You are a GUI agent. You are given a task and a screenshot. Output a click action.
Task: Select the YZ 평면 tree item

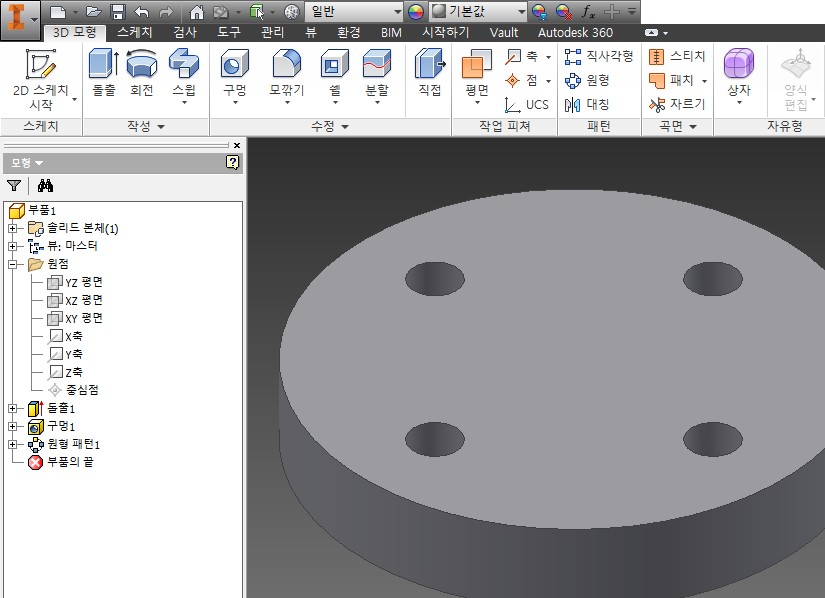75,282
